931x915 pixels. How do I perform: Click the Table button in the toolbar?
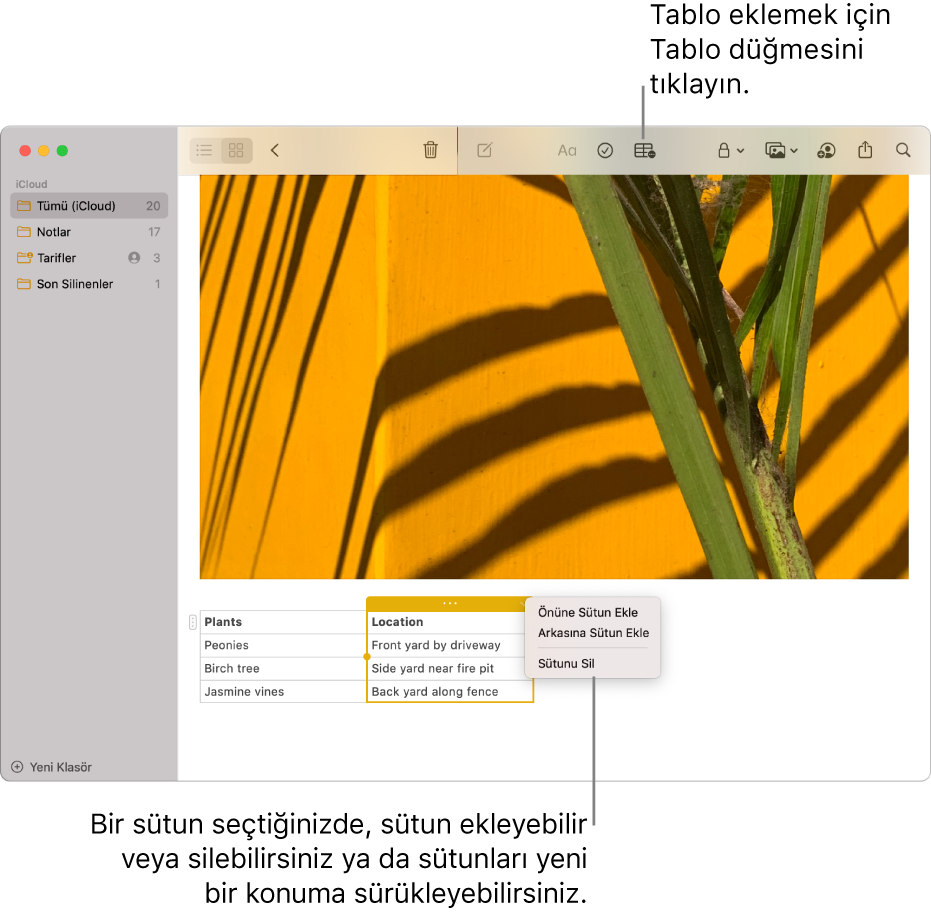click(x=644, y=150)
